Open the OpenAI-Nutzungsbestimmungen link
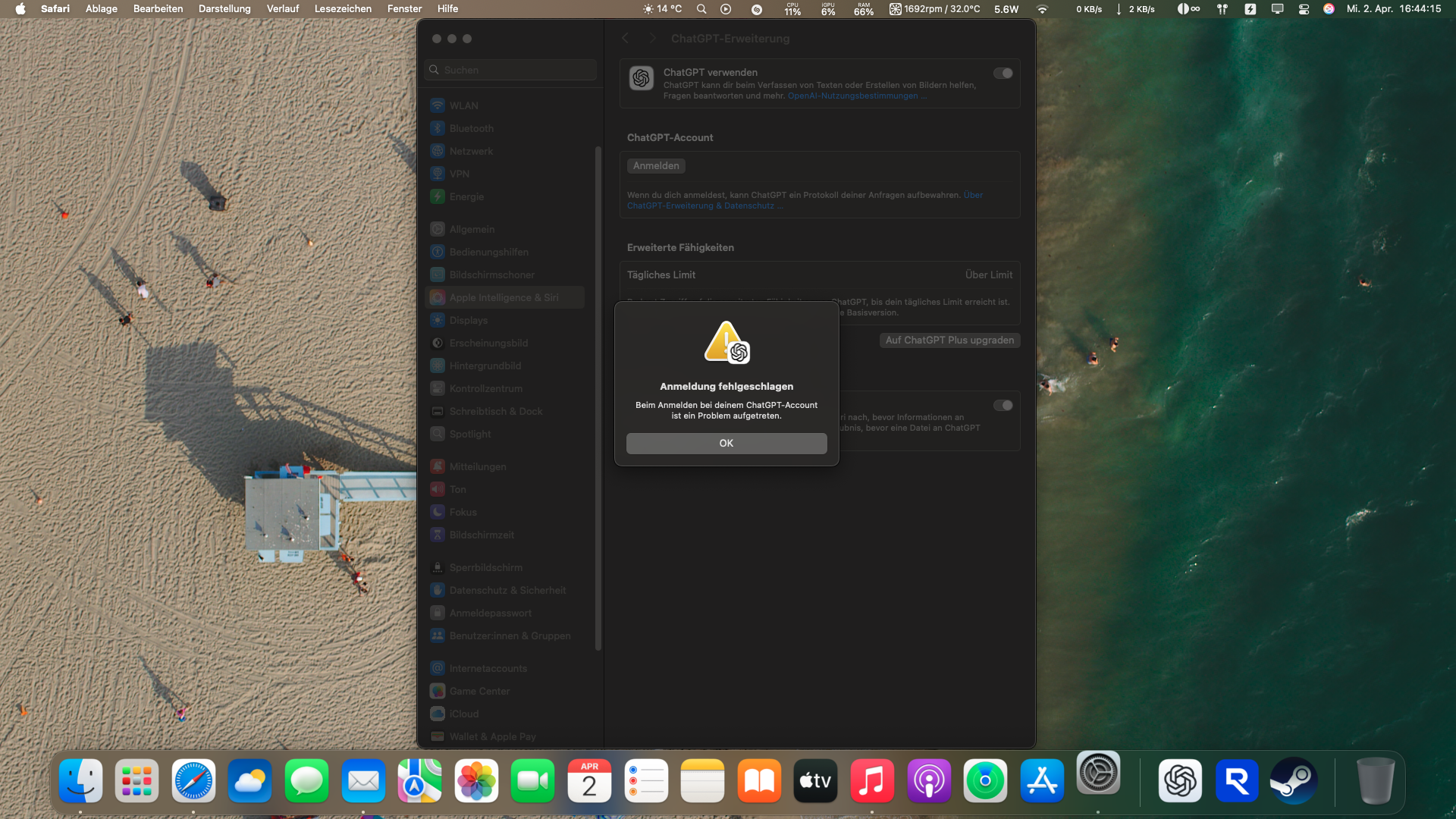Image resolution: width=1456 pixels, height=819 pixels. click(x=852, y=96)
